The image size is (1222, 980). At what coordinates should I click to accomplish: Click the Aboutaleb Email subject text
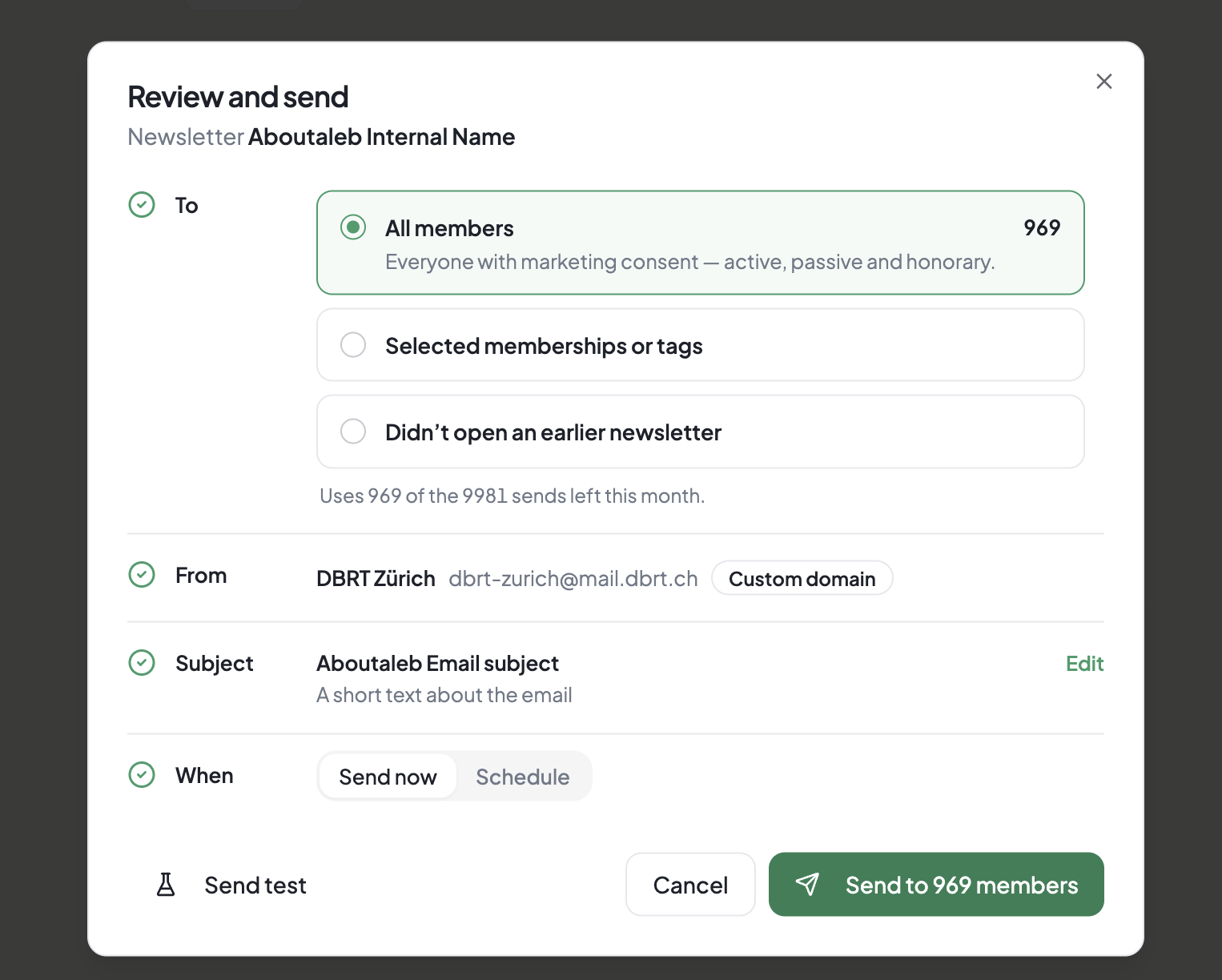click(x=437, y=663)
